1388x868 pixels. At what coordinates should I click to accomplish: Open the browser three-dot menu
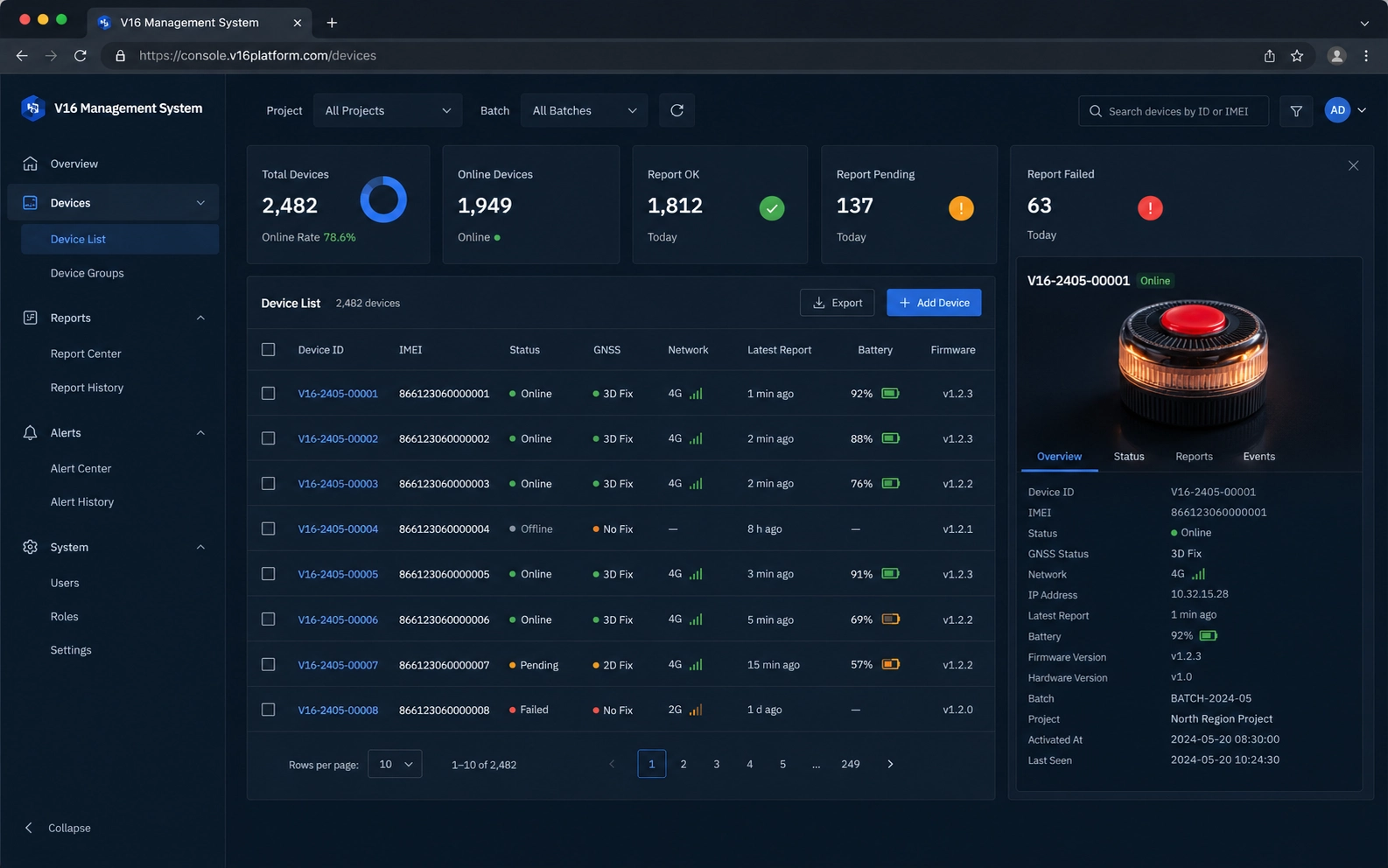[1366, 55]
